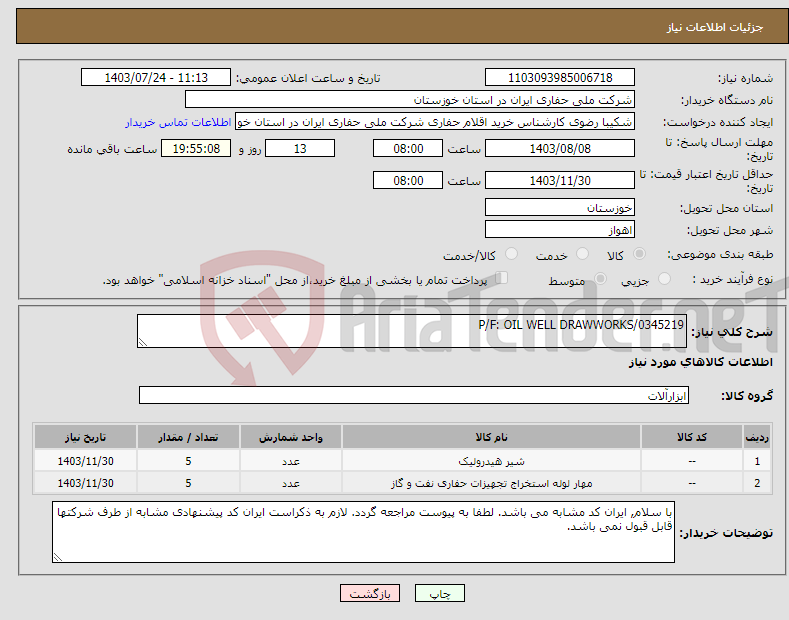Click the quantity 5 in شیر هیدرولیک row
This screenshot has height=620, width=789.
[x=188, y=460]
